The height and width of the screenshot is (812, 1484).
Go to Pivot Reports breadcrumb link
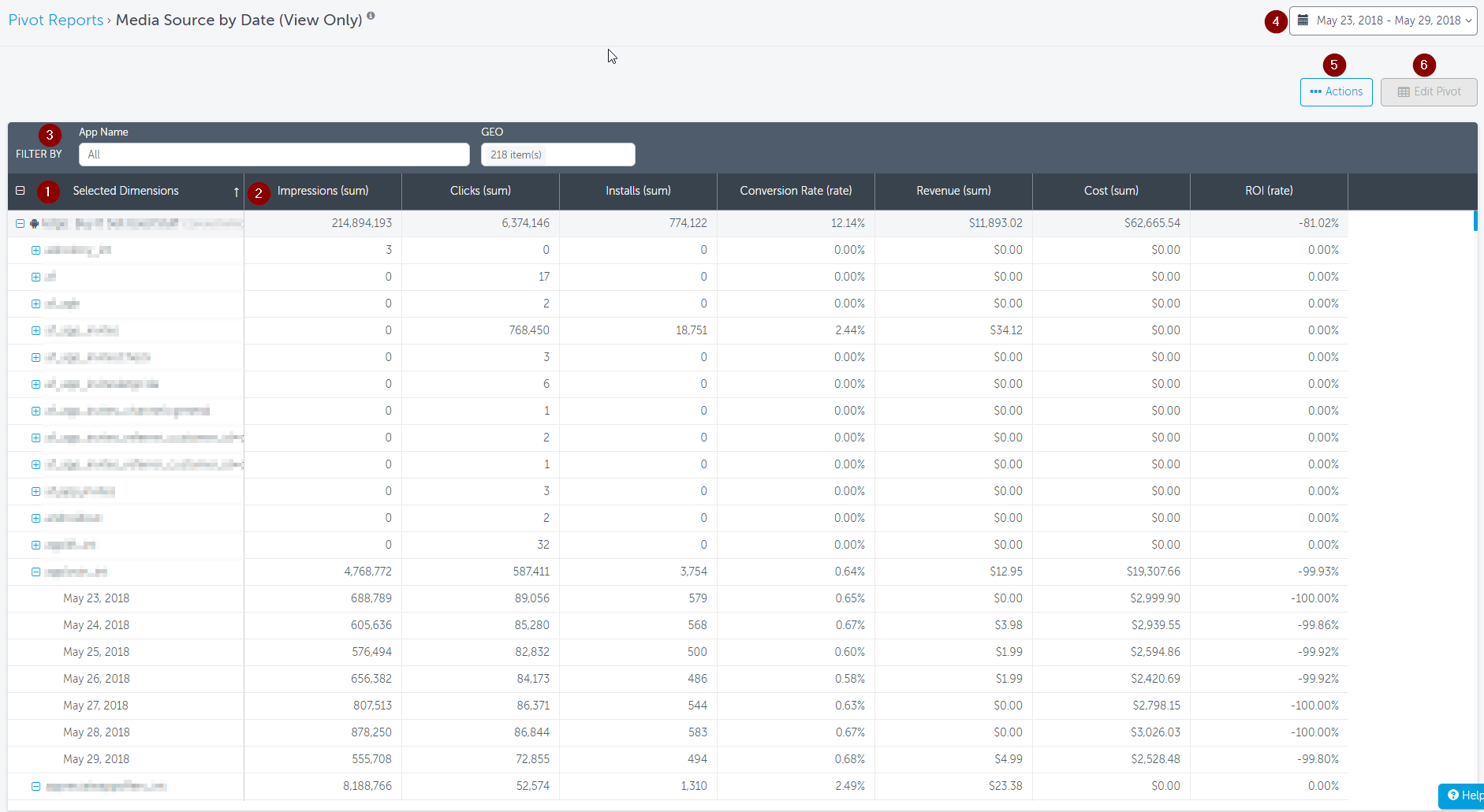tap(56, 20)
